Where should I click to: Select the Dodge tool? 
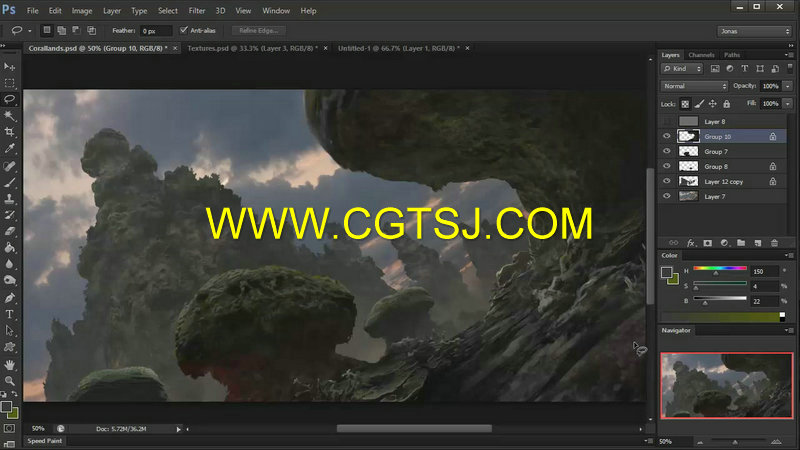point(9,280)
